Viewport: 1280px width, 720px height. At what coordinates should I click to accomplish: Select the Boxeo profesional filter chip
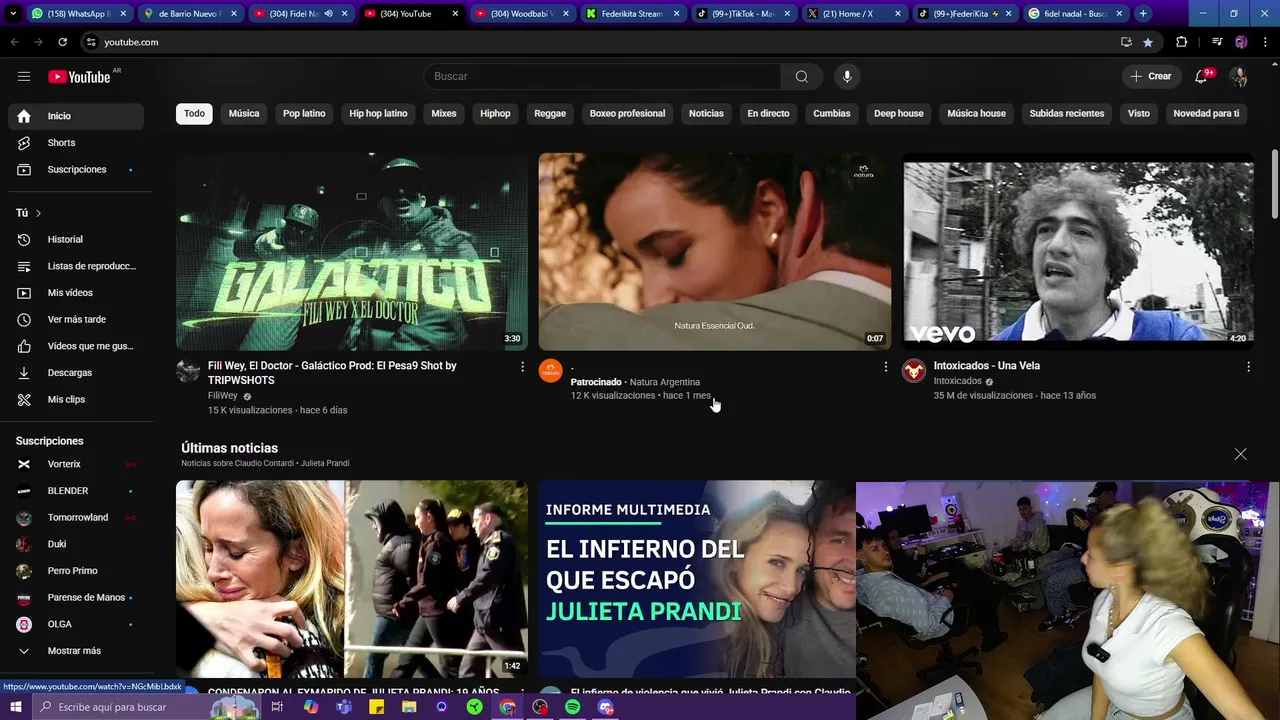point(627,114)
